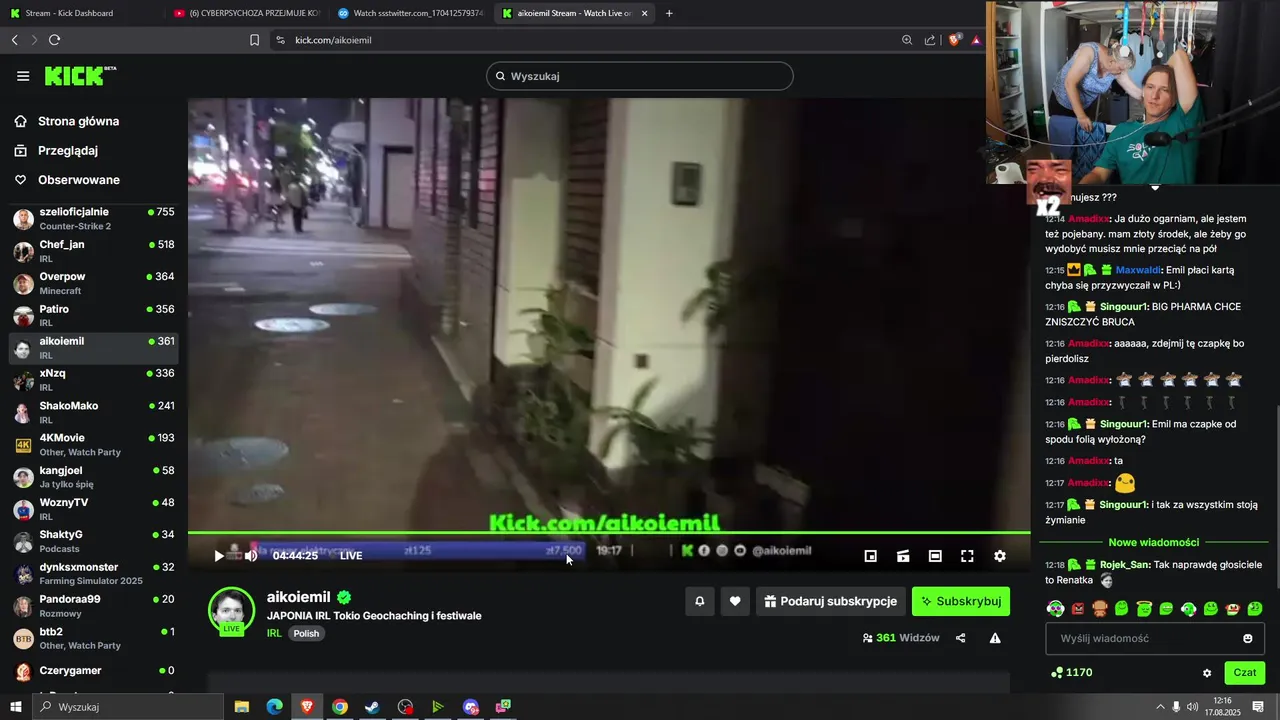Click the Kick logo

(80, 76)
